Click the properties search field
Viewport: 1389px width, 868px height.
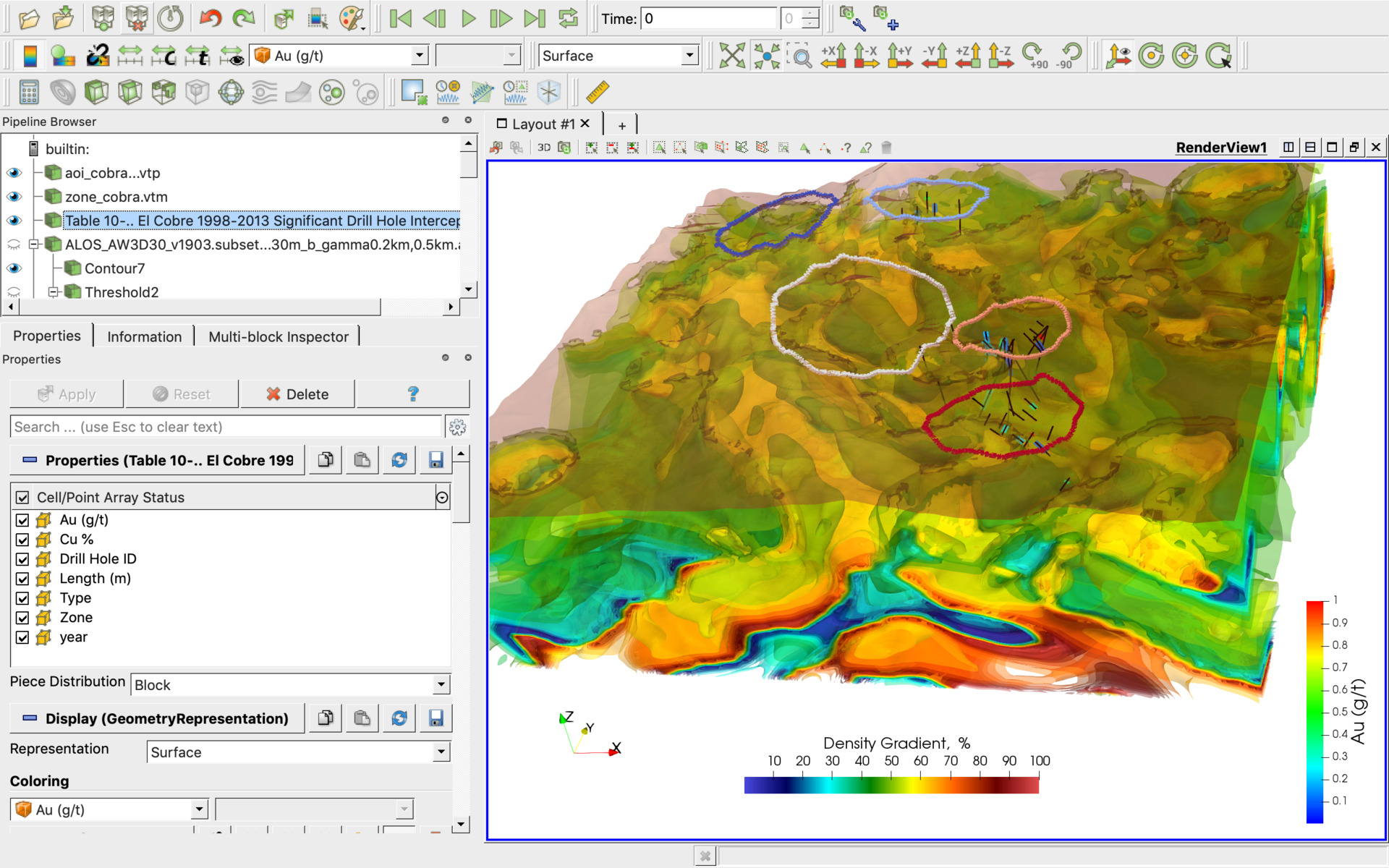tap(226, 427)
